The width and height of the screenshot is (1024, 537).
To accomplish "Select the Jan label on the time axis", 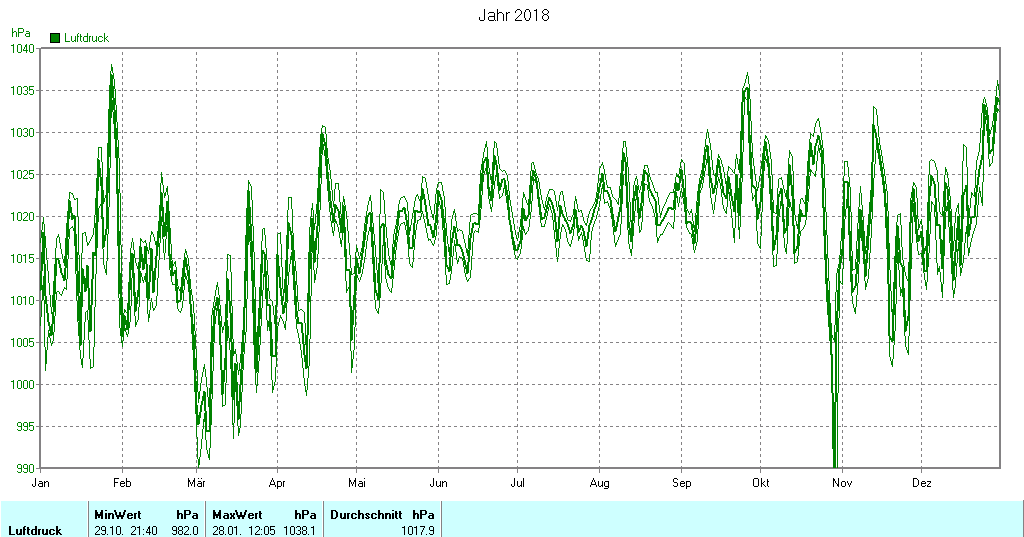I will (41, 483).
